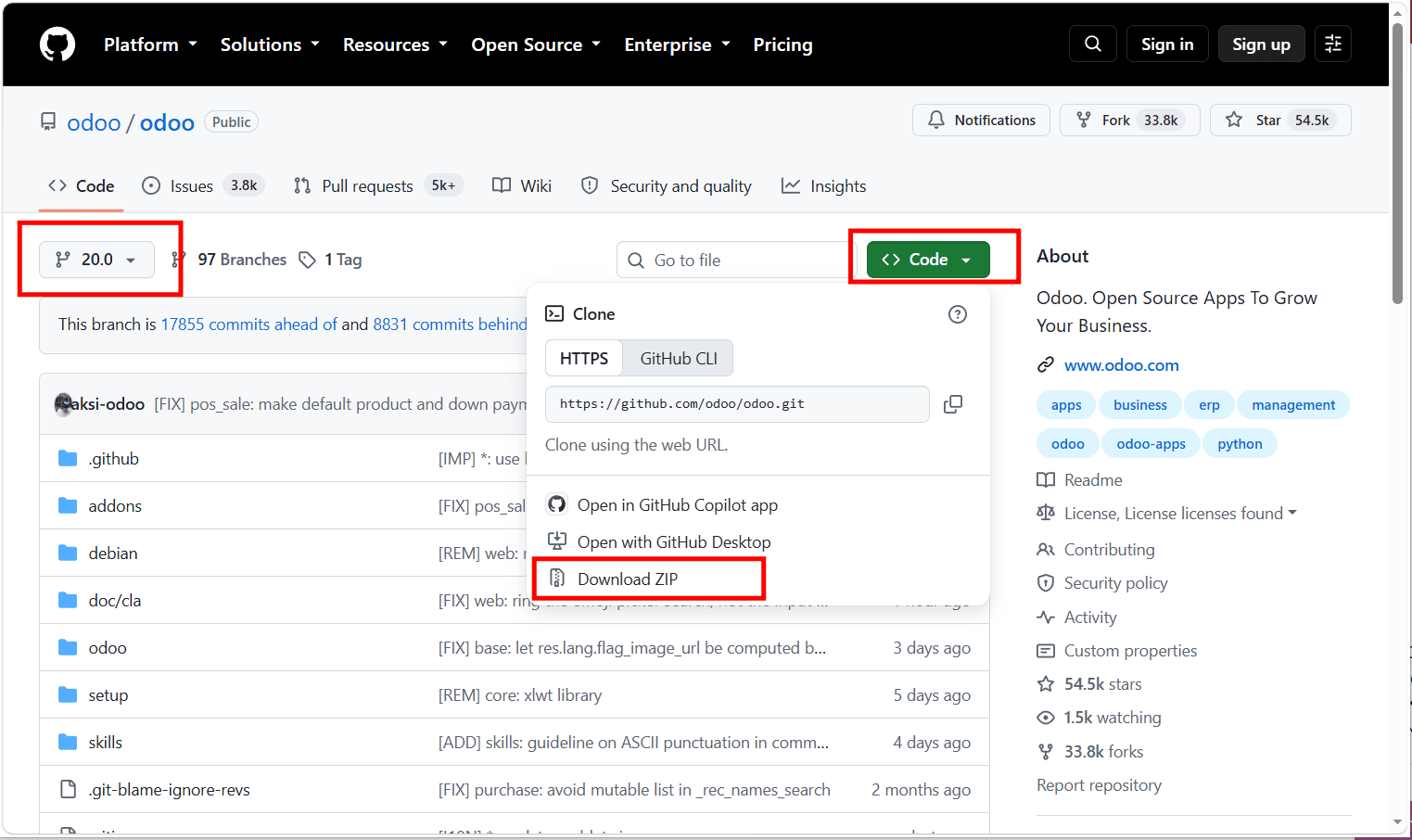Click the Sign in button
Viewport: 1412px width, 840px height.
pyautogui.click(x=1167, y=44)
